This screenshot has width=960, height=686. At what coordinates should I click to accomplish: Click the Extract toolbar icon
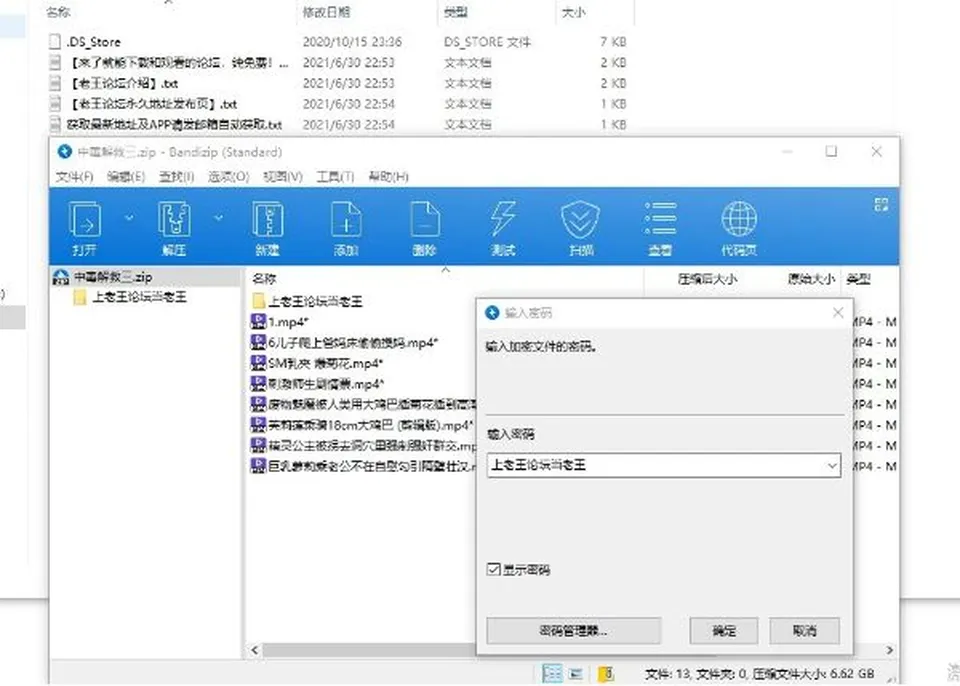(x=174, y=220)
